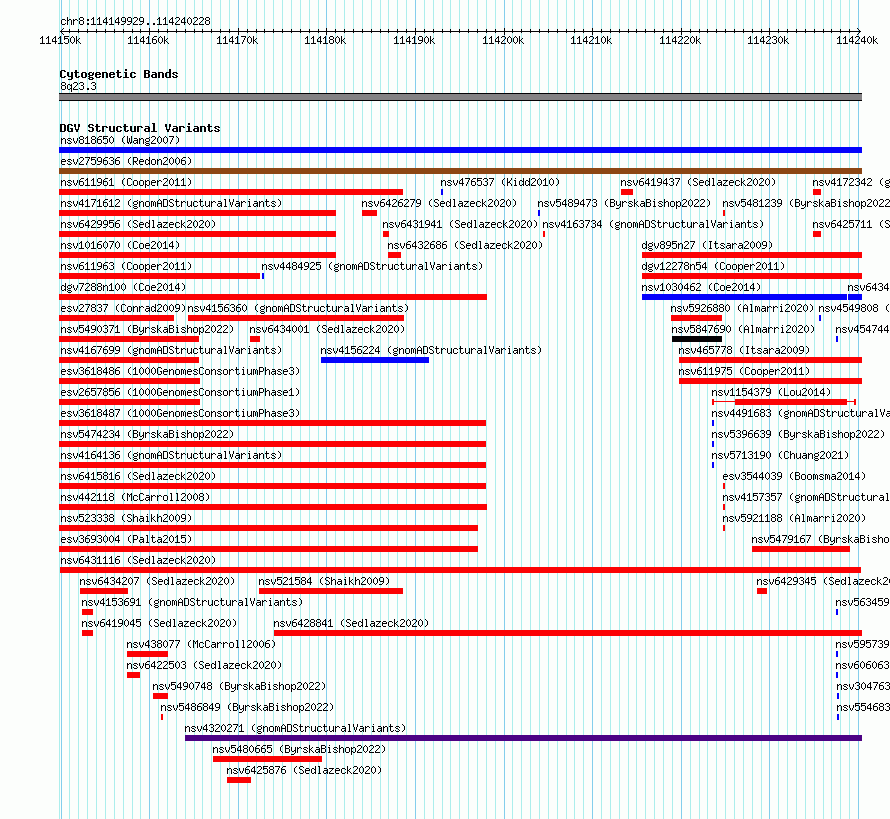The height and width of the screenshot is (819, 890).
Task: Click esv3544039 (Boomsma2014) label
Action: 794,476
